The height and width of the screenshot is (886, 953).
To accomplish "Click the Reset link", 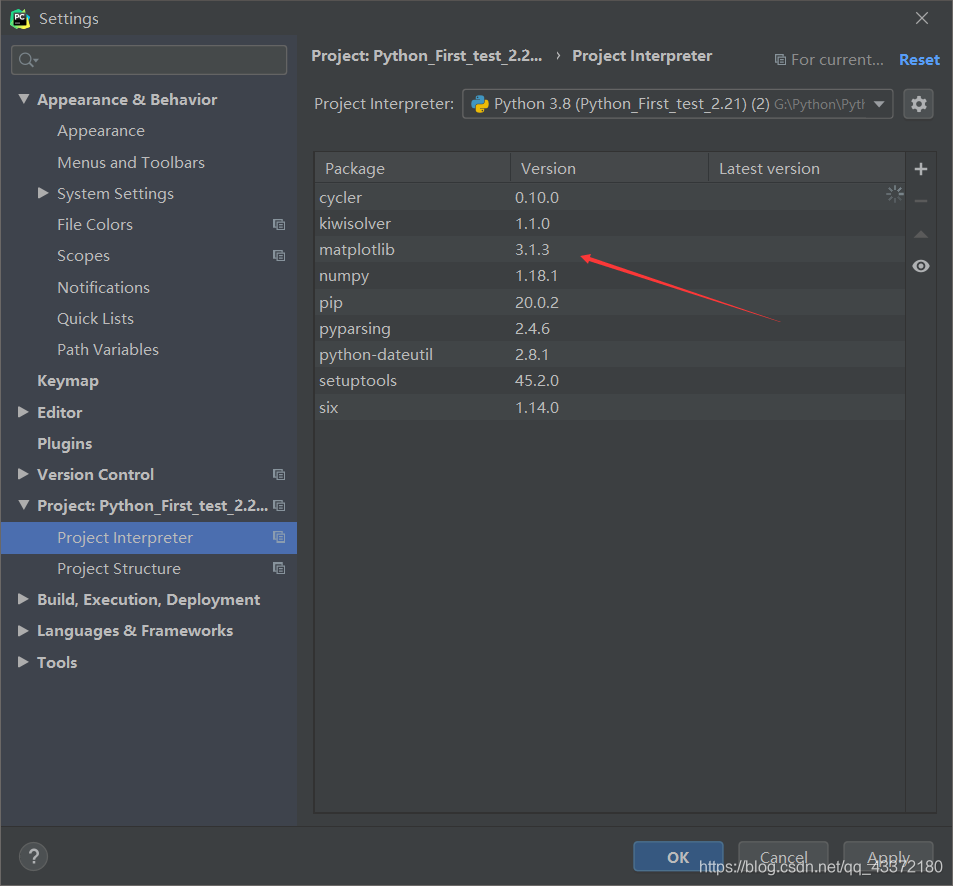I will pos(919,60).
